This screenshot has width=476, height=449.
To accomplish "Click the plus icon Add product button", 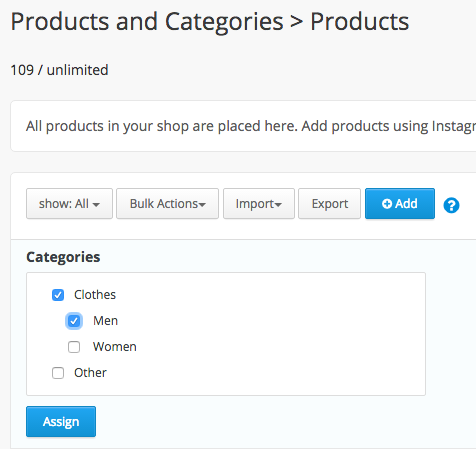I will (400, 204).
